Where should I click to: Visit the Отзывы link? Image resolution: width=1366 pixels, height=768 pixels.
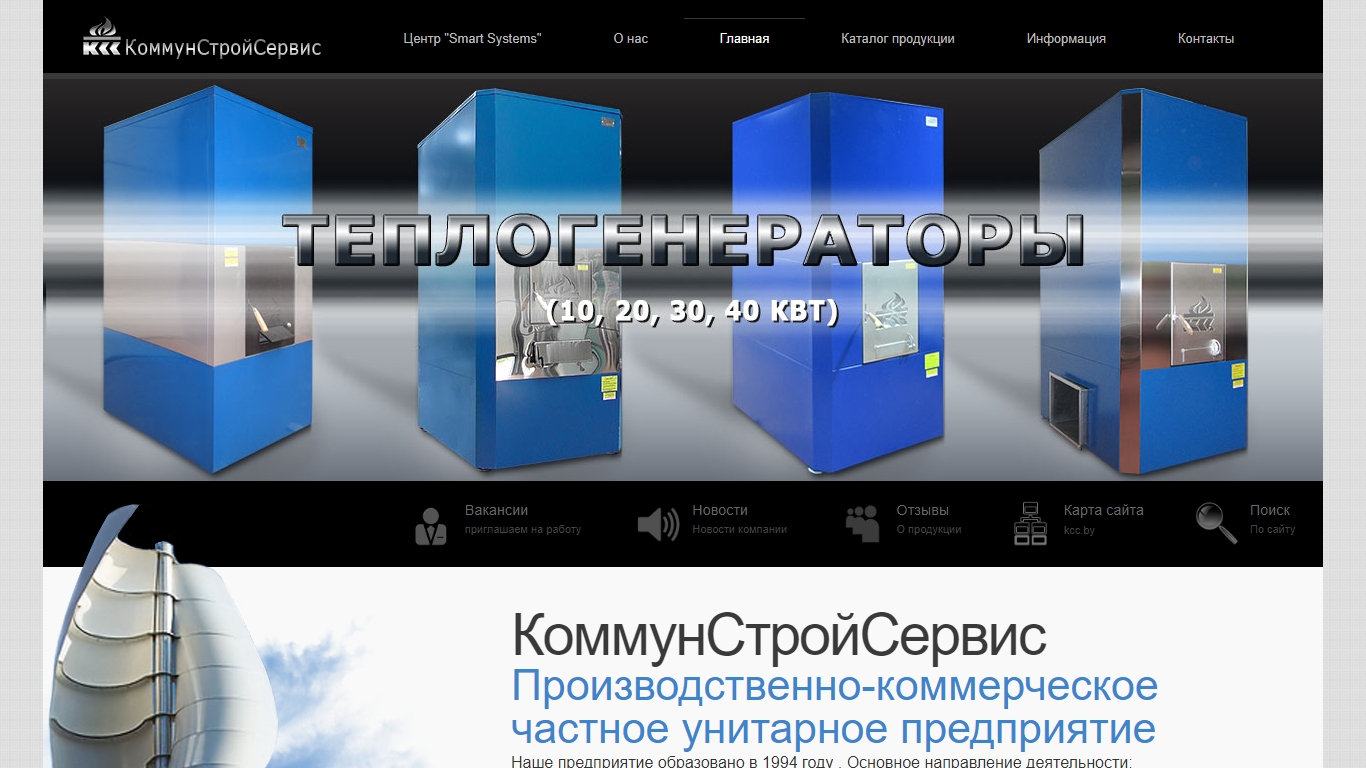(x=923, y=510)
